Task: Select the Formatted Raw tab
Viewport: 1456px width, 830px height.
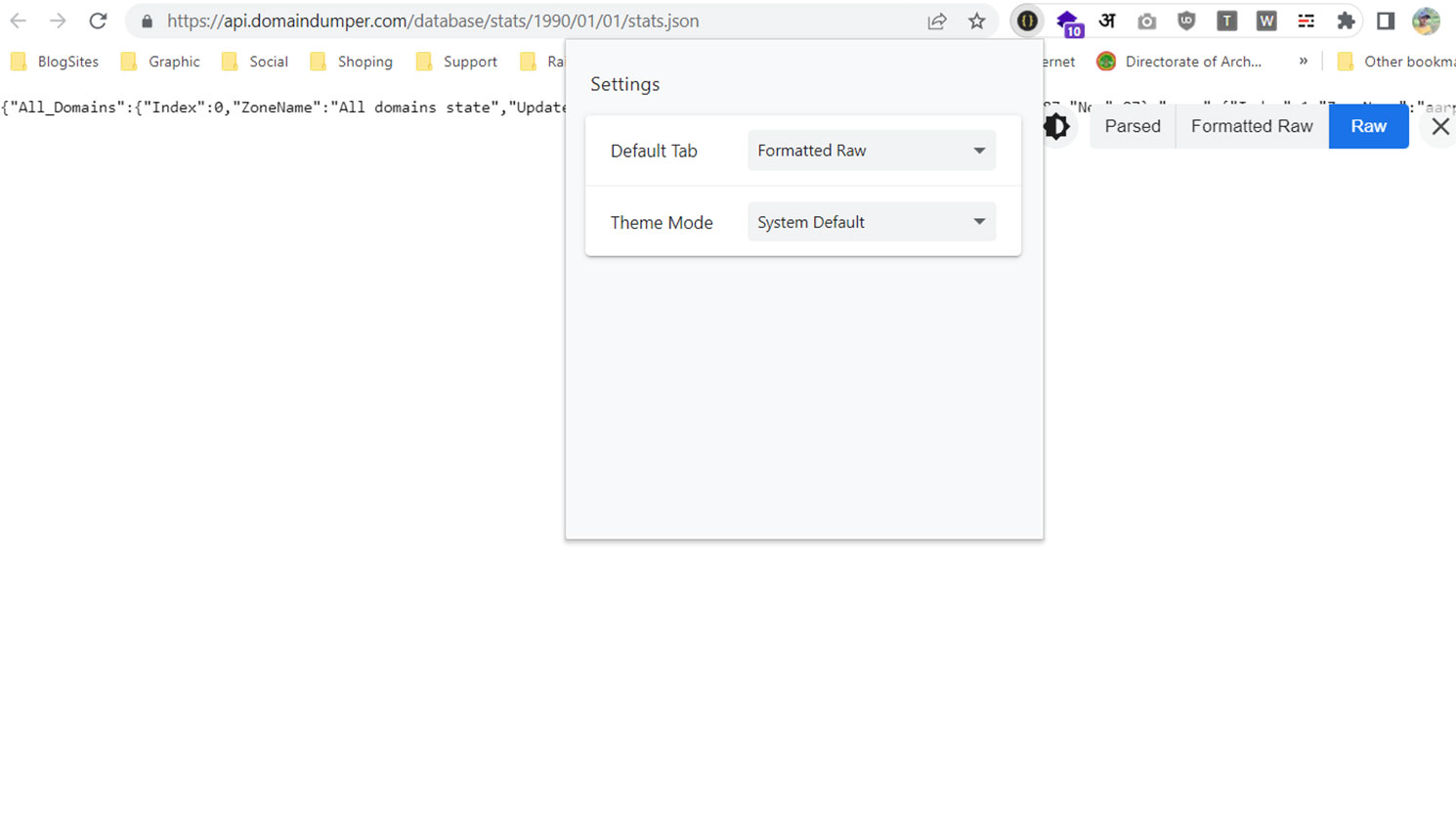Action: tap(1251, 126)
